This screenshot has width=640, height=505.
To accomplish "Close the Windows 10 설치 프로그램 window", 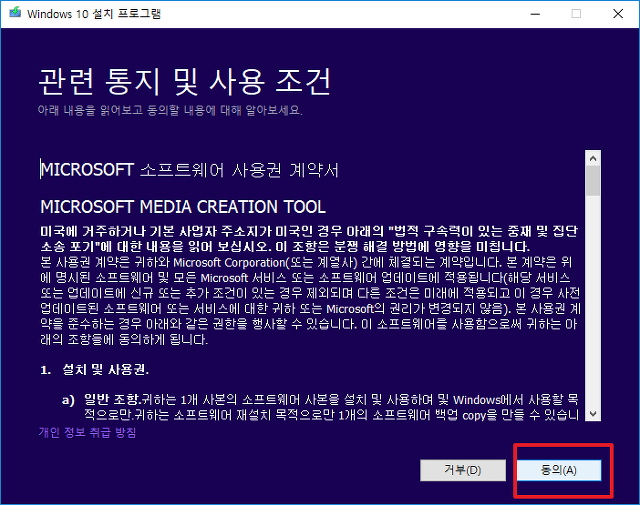I will click(x=618, y=14).
